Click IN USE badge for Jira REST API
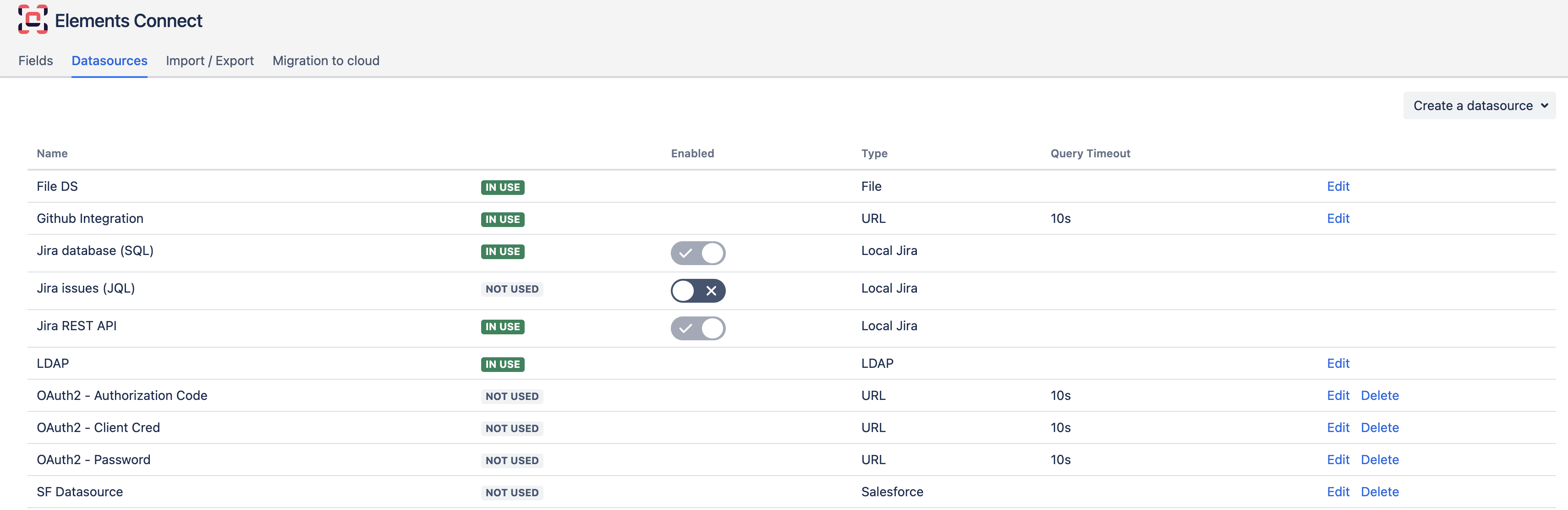Viewport: 1568px width, 510px height. point(503,327)
